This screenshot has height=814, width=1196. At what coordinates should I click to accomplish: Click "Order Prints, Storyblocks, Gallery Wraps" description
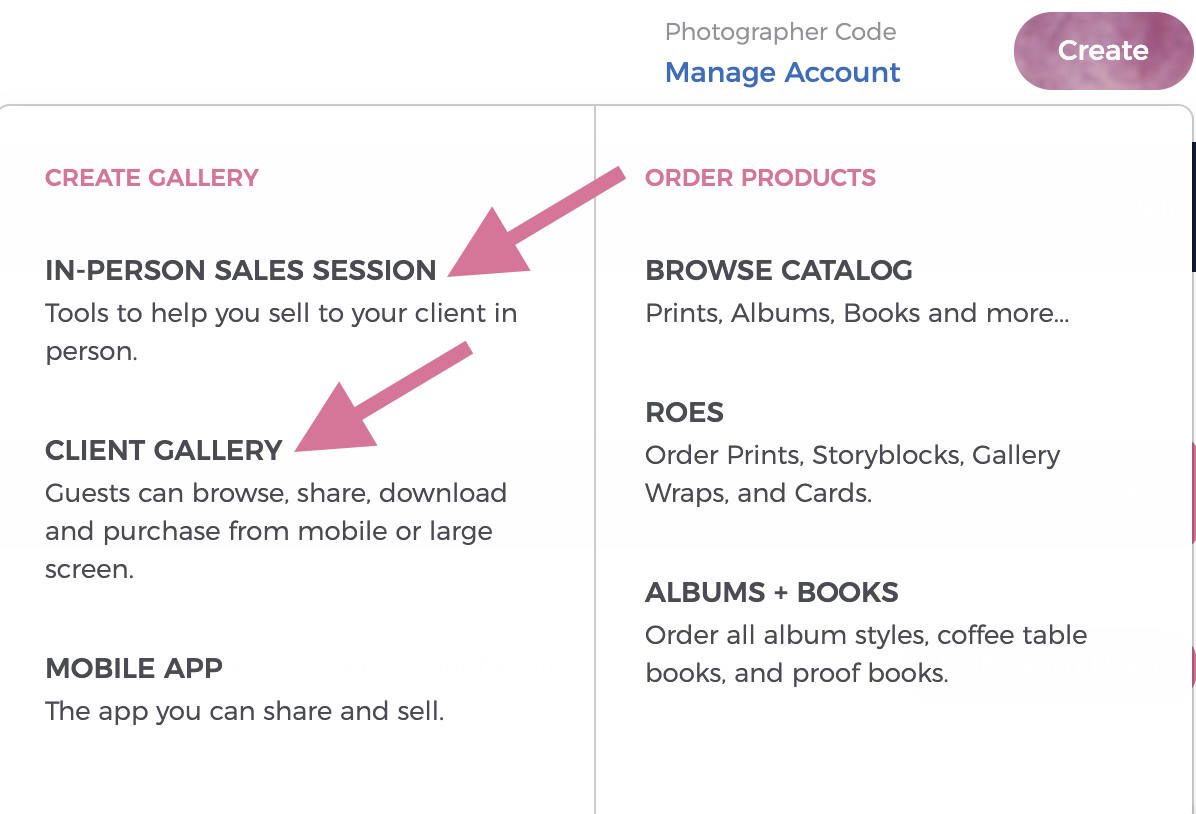853,474
